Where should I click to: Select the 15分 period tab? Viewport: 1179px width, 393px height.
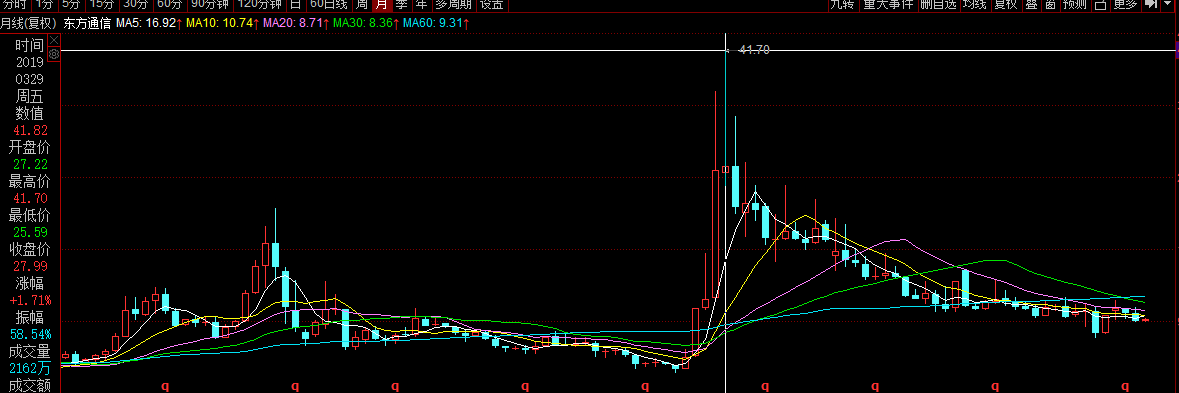click(x=102, y=5)
